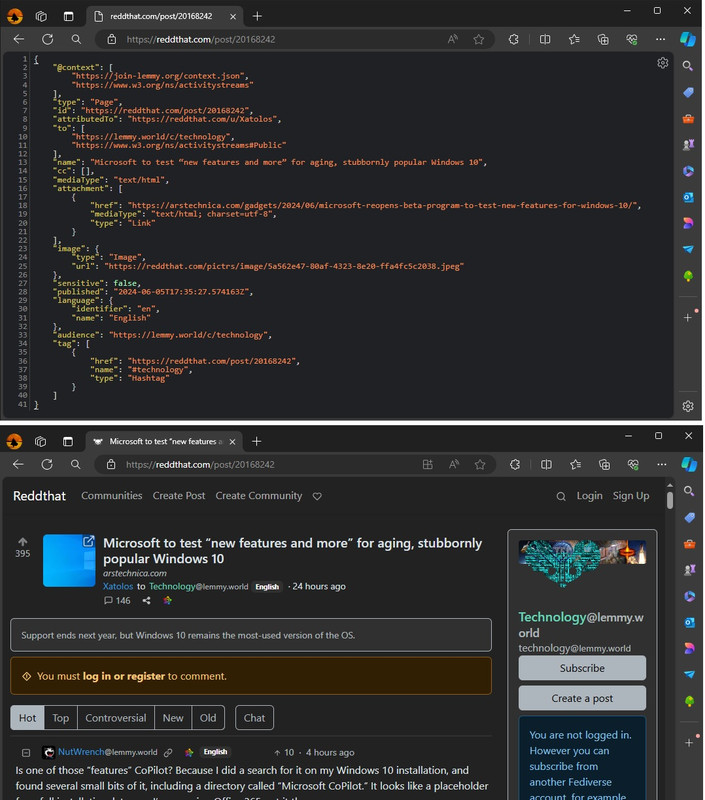705x800 pixels.
Task: Click log in or register link
Action: [x=123, y=676]
